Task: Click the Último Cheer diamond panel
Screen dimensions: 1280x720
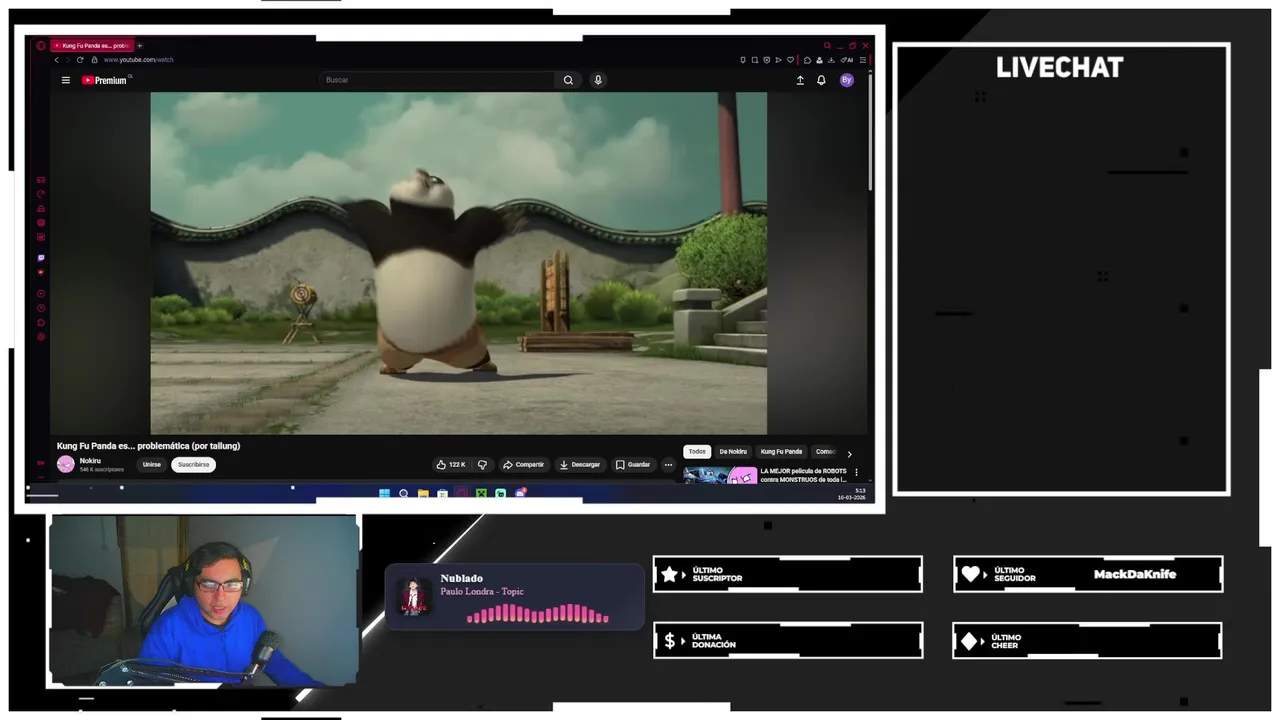Action: [1088, 641]
